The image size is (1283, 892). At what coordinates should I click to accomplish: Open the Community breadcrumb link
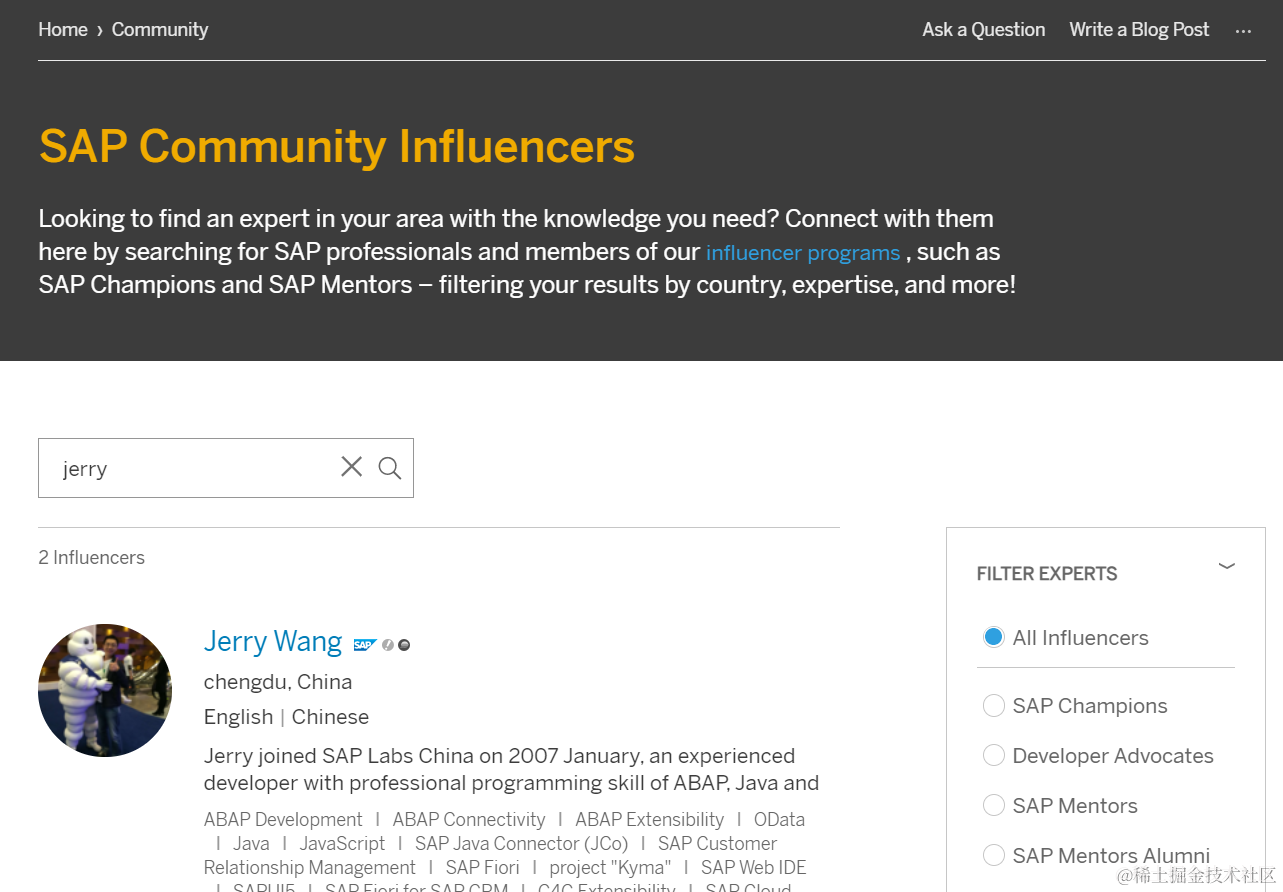160,30
